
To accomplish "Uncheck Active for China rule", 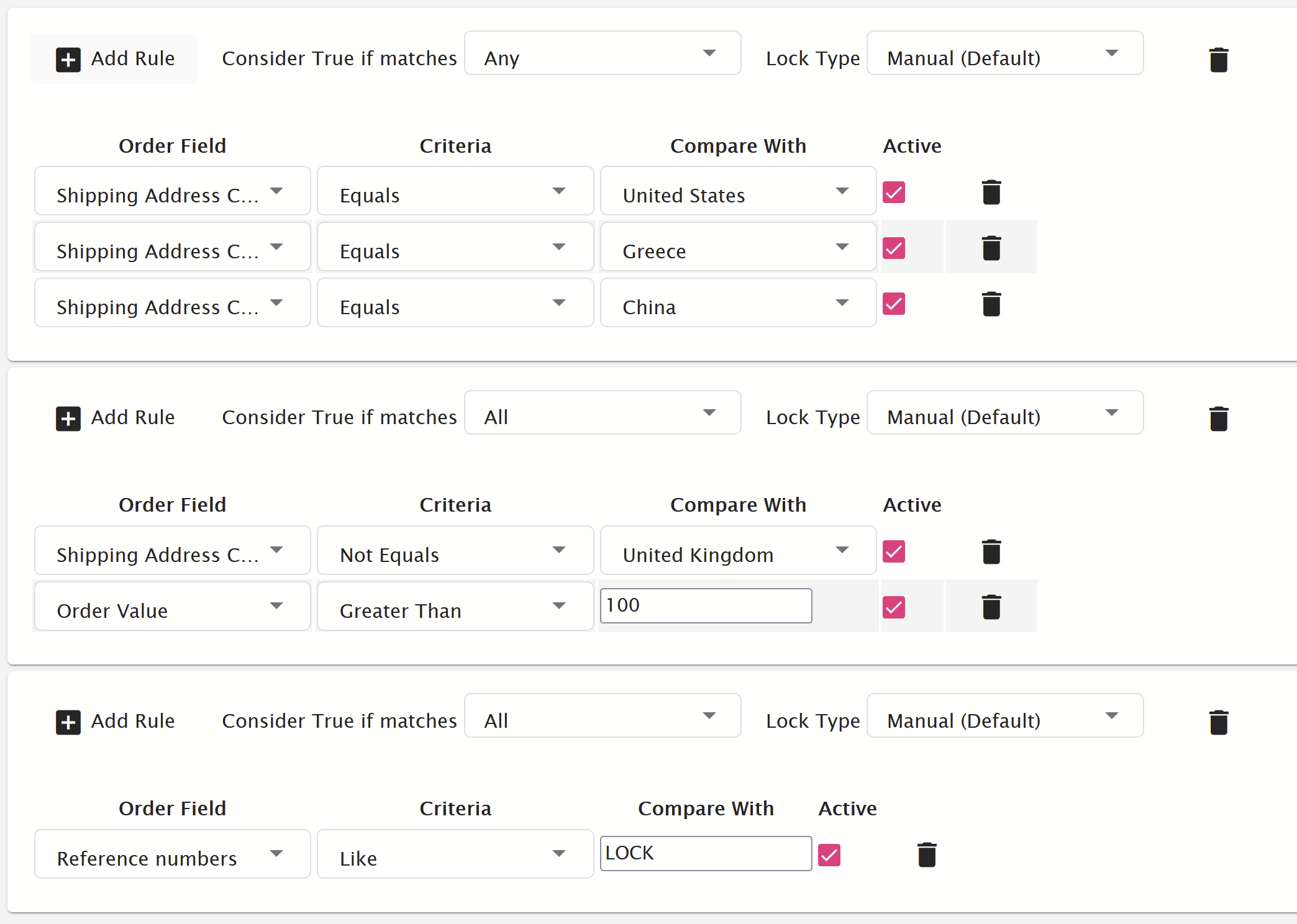I will [894, 304].
